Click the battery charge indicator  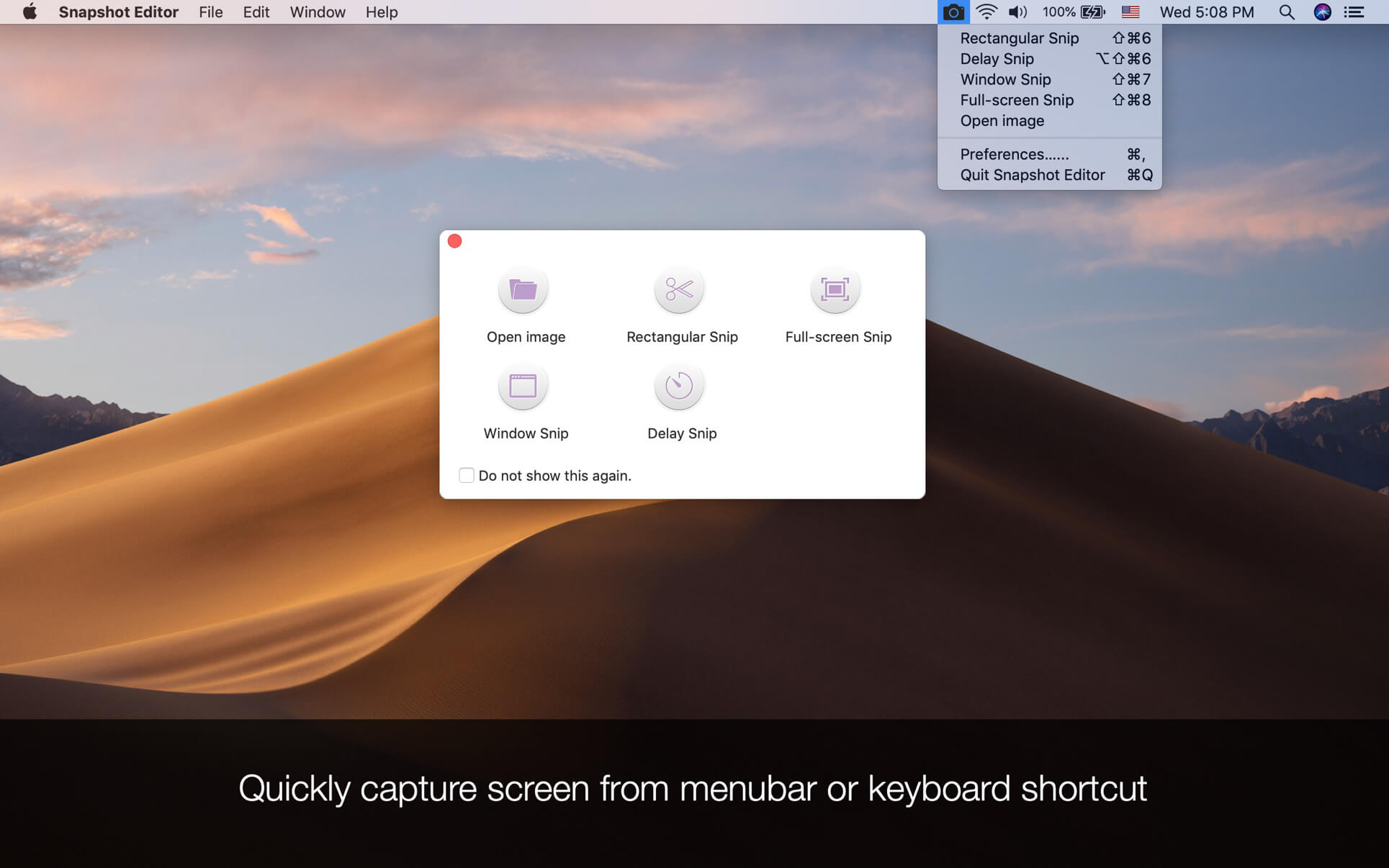click(x=1092, y=12)
